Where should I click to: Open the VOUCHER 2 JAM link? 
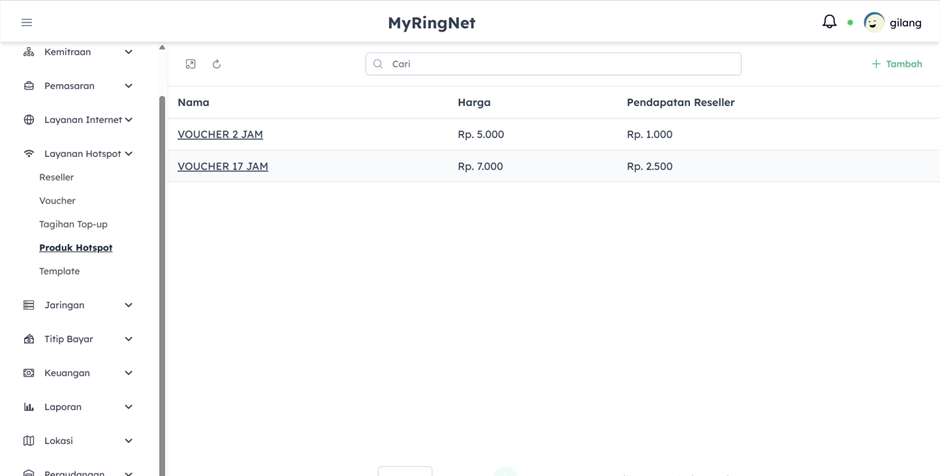[220, 134]
